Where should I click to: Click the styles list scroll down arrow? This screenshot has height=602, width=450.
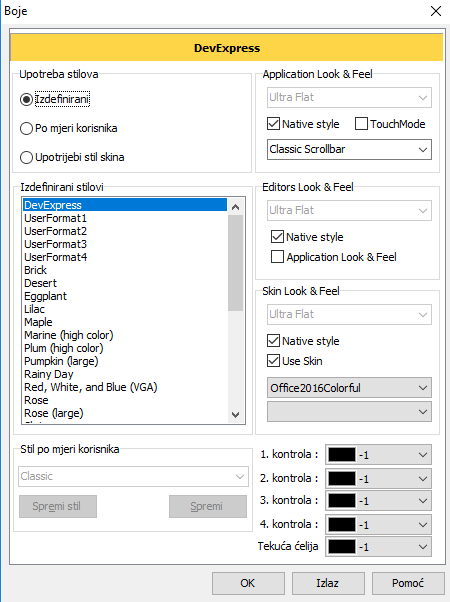(x=236, y=415)
